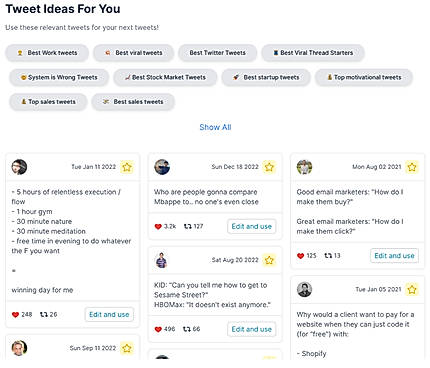The image size is (430, 368).
Task: Click heart icon with 496 likes
Action: click(158, 329)
